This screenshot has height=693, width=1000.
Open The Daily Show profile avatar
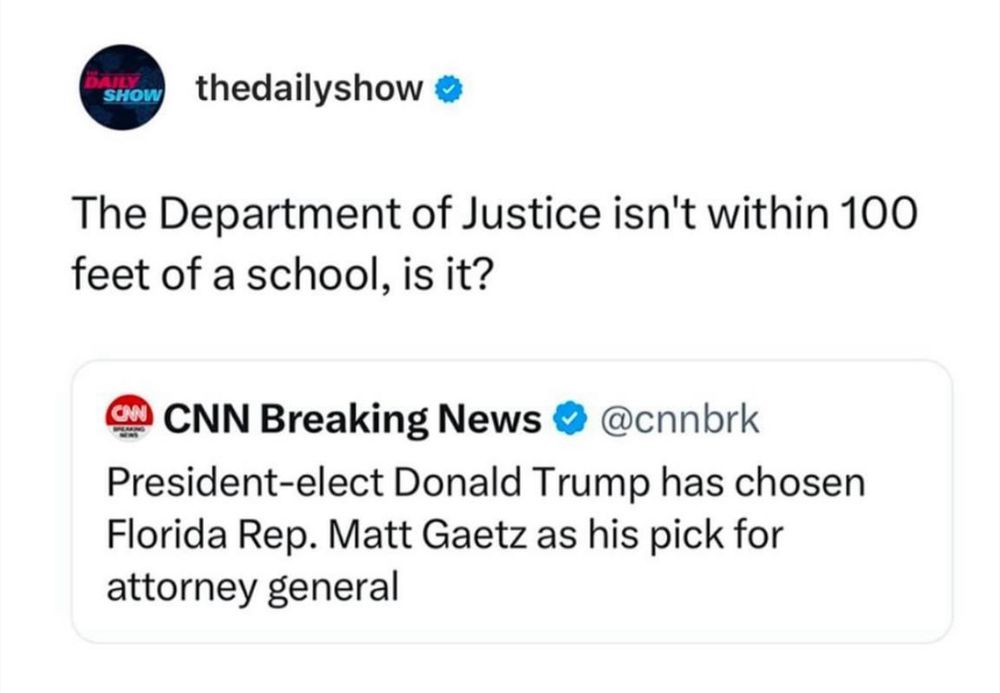(x=122, y=87)
